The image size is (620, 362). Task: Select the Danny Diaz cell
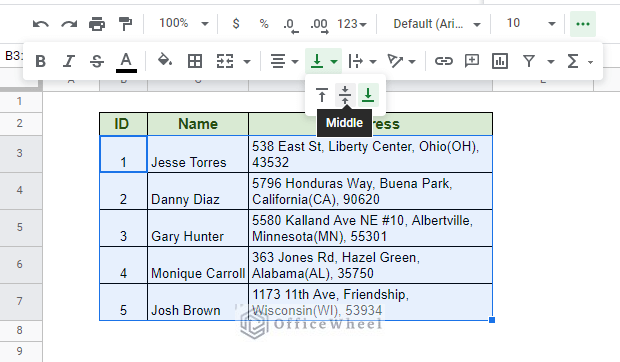tap(198, 191)
